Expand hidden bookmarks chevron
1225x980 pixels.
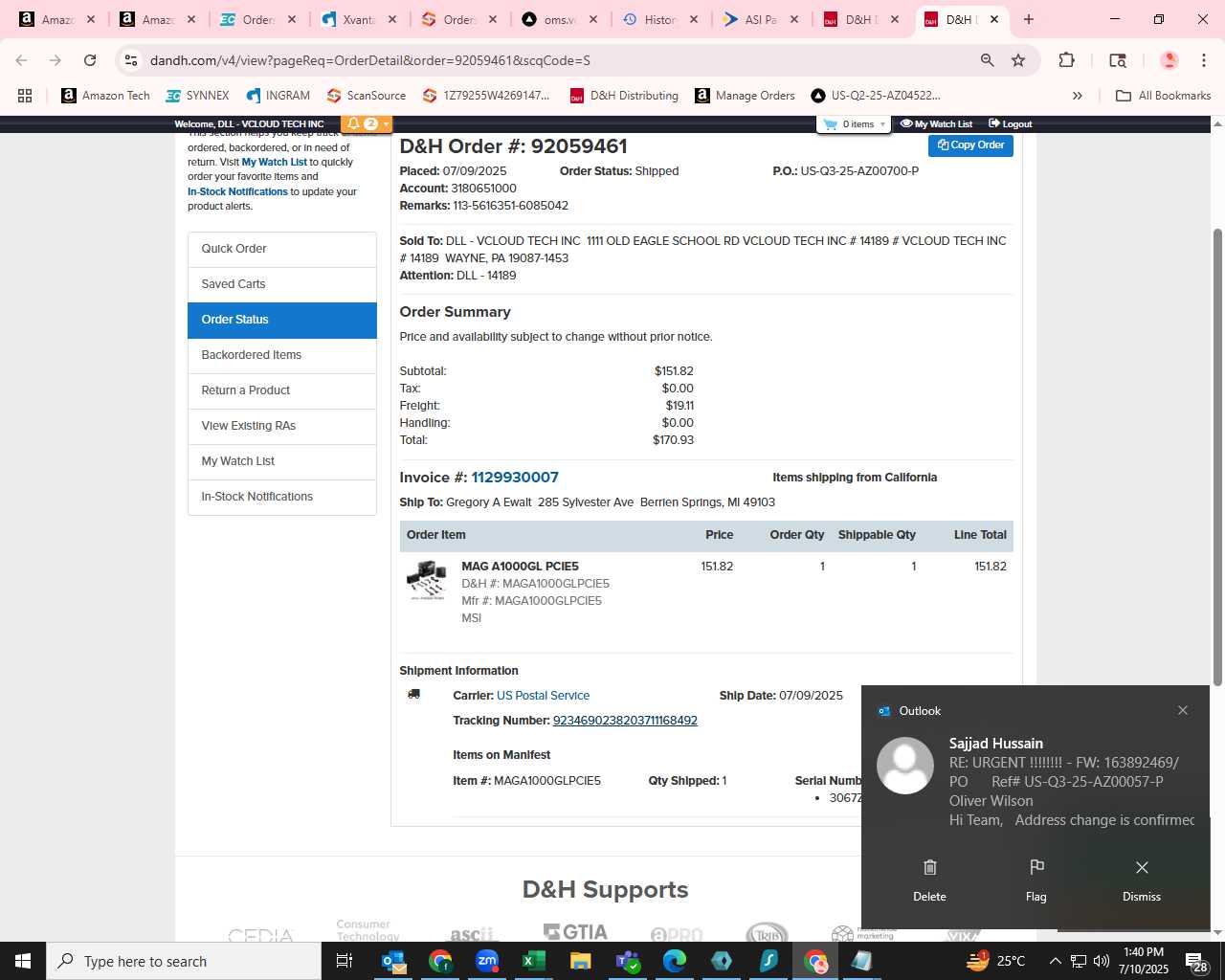point(1078,96)
